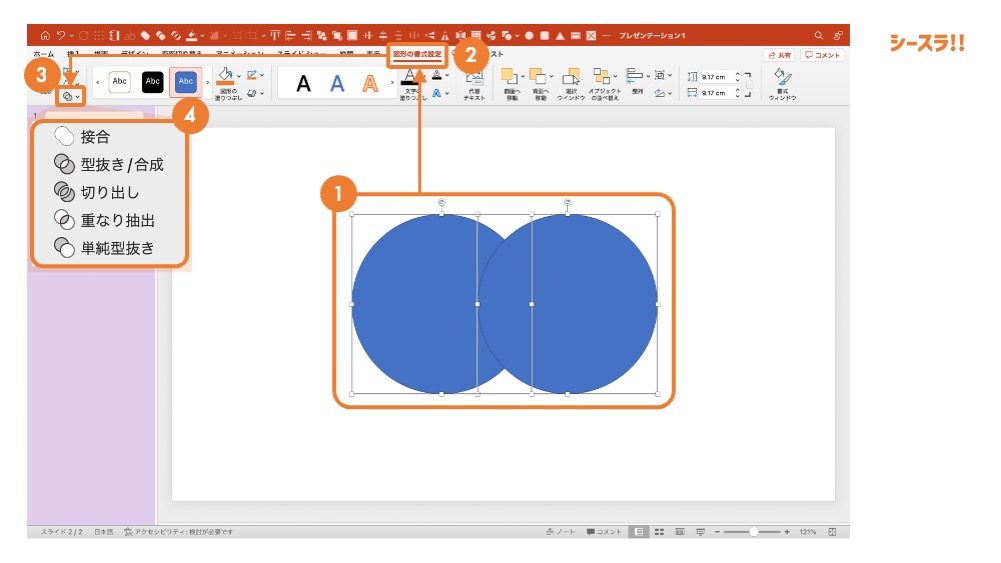Open the 書式ウインドウ format pane
This screenshot has height=563, width=1001.
click(x=782, y=79)
